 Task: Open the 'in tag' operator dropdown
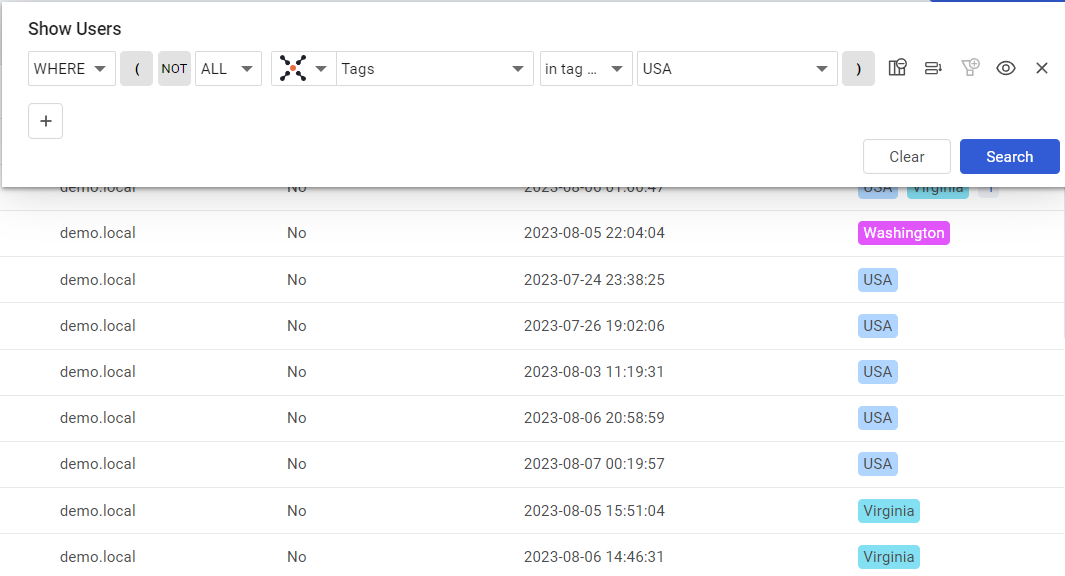click(586, 69)
